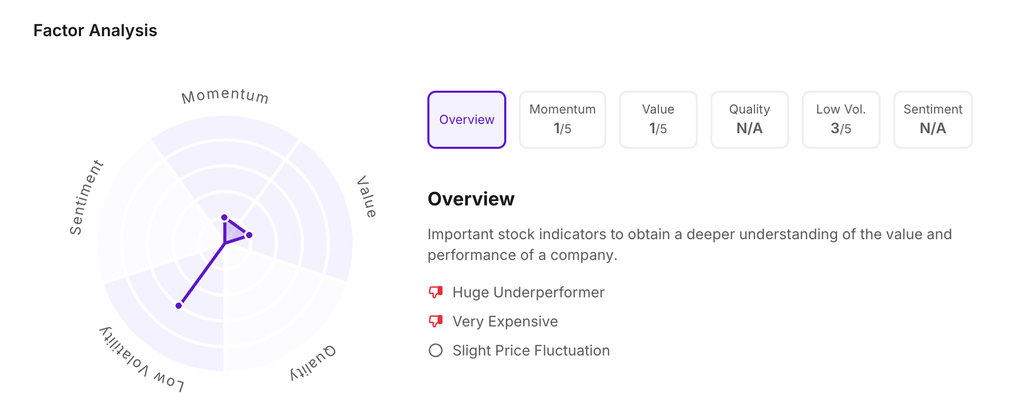
Task: Click the Momentum data point on radar chart
Action: coord(225,217)
